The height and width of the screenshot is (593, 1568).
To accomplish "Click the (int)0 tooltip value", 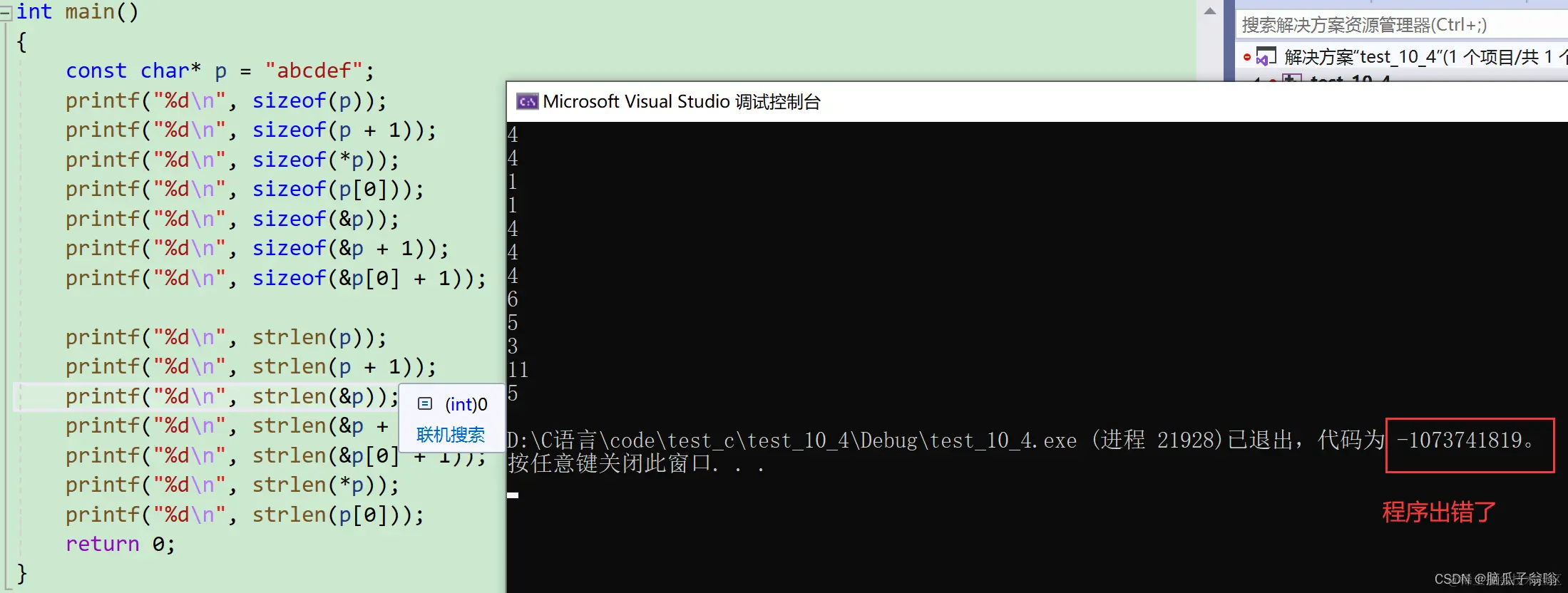I will coord(466,405).
